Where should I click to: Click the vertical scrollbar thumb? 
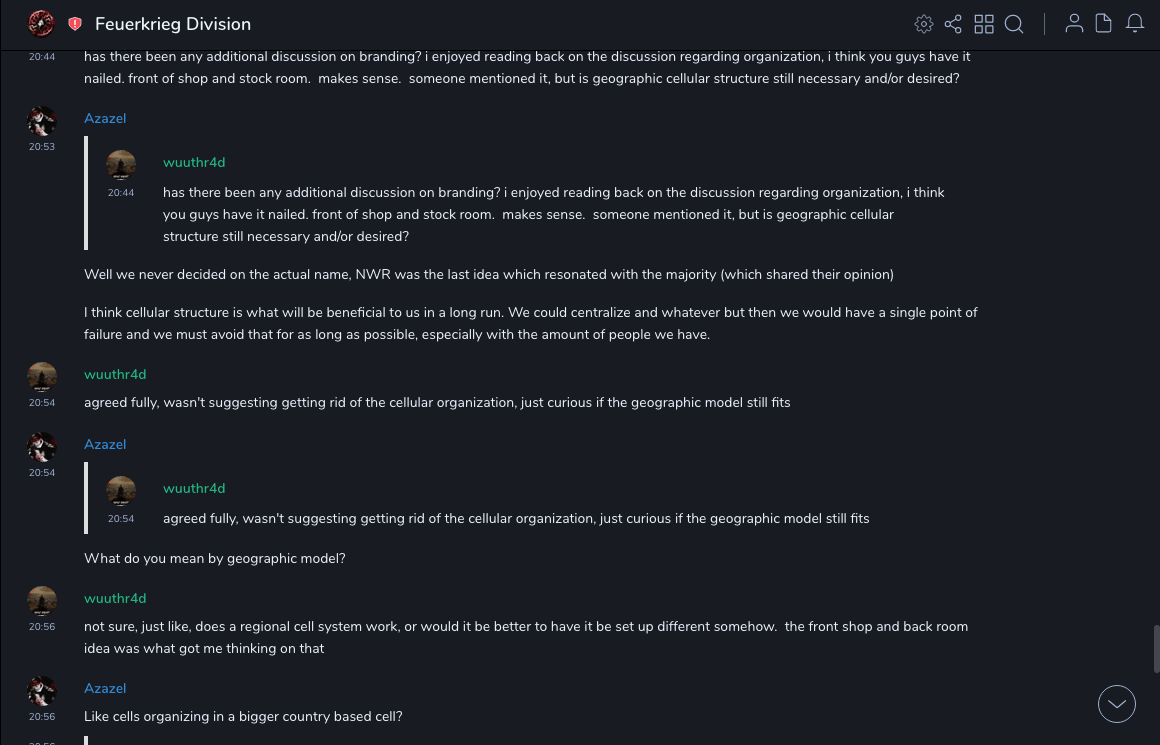(x=1156, y=649)
